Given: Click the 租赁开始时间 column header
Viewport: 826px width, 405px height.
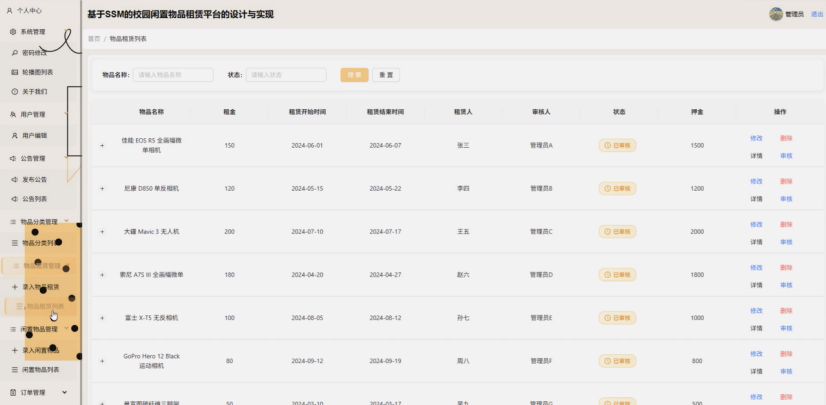Looking at the screenshot, I should pyautogui.click(x=307, y=112).
